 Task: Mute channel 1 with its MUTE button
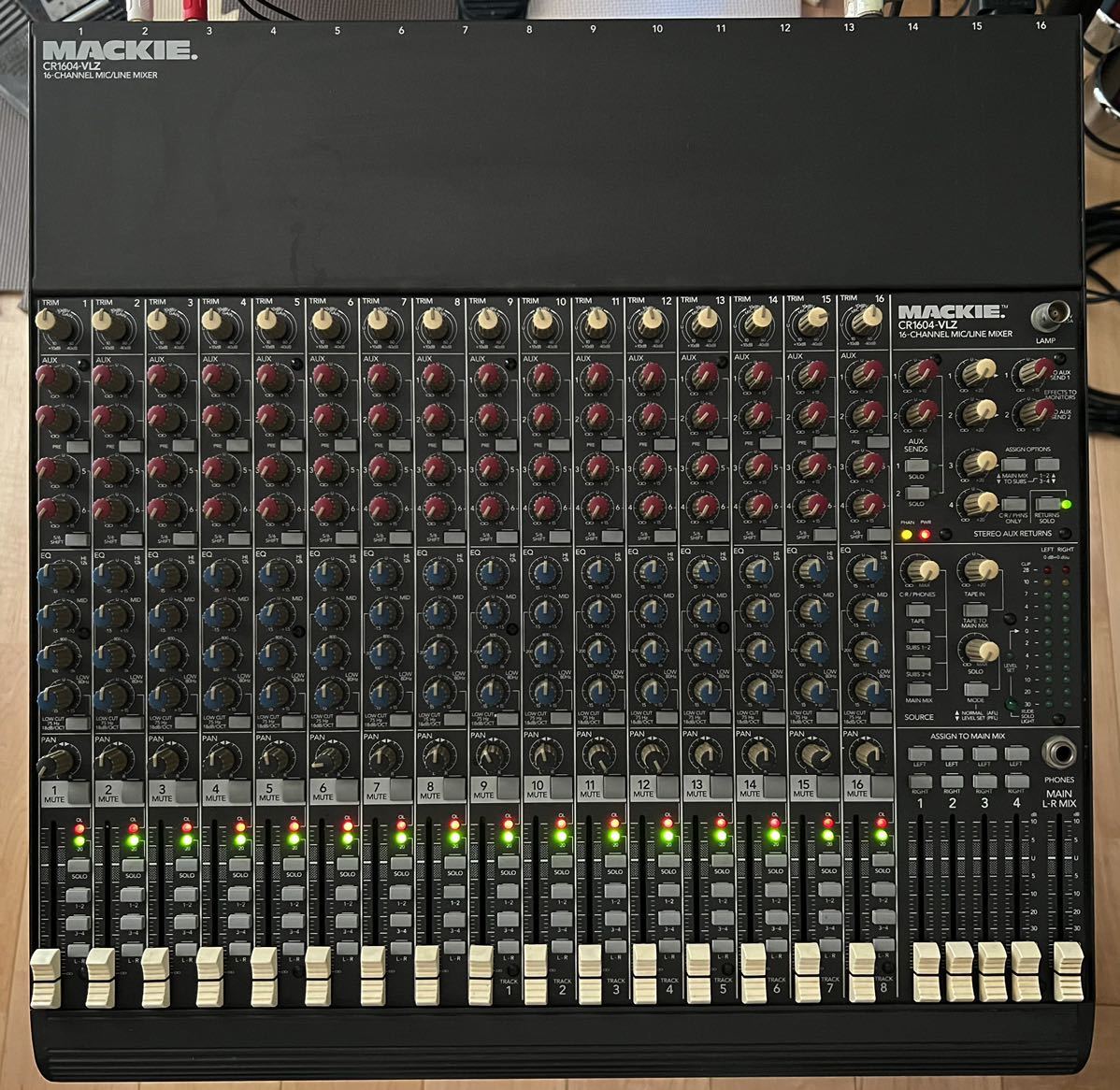click(x=79, y=792)
